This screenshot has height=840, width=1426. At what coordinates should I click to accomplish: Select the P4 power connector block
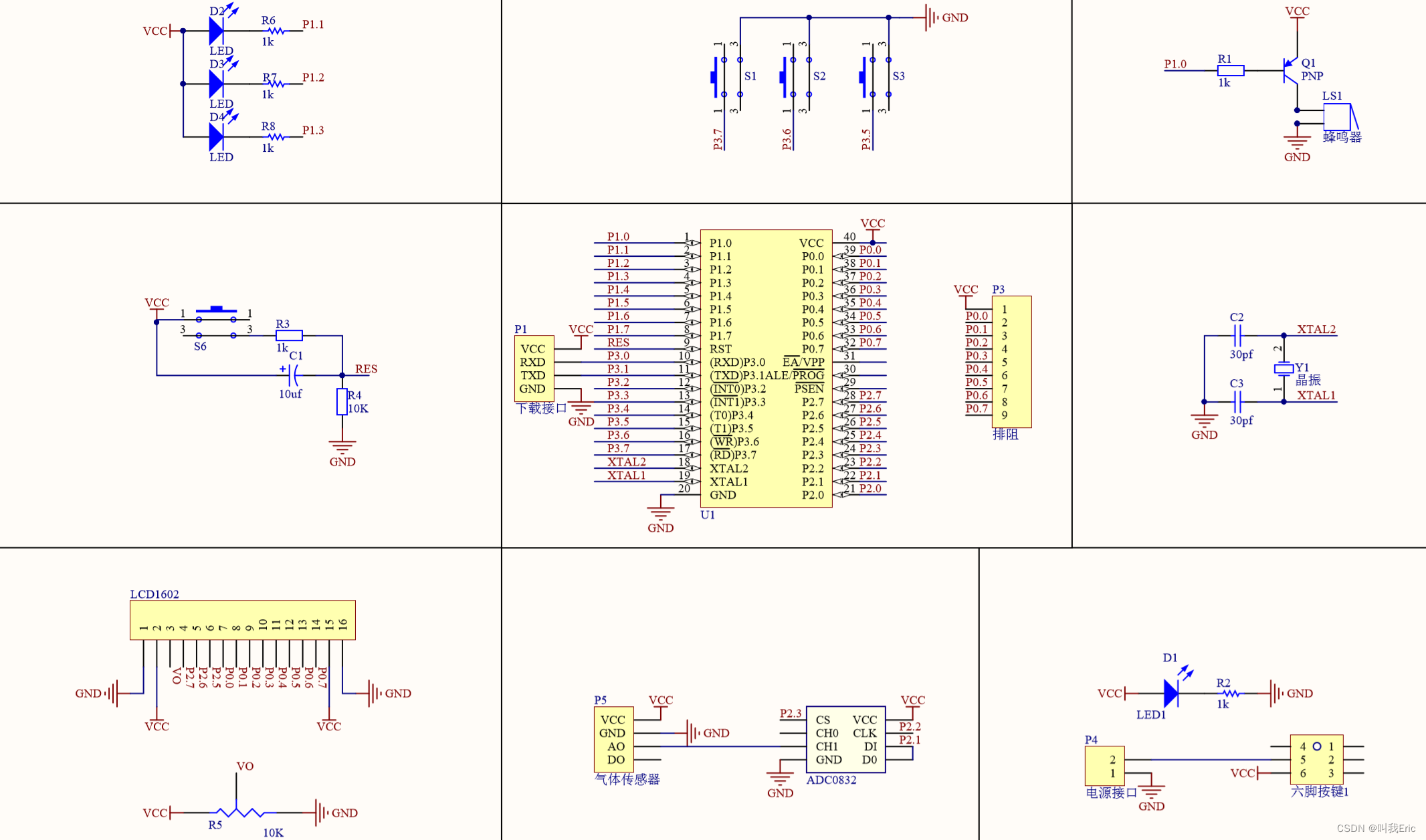coord(1104,766)
